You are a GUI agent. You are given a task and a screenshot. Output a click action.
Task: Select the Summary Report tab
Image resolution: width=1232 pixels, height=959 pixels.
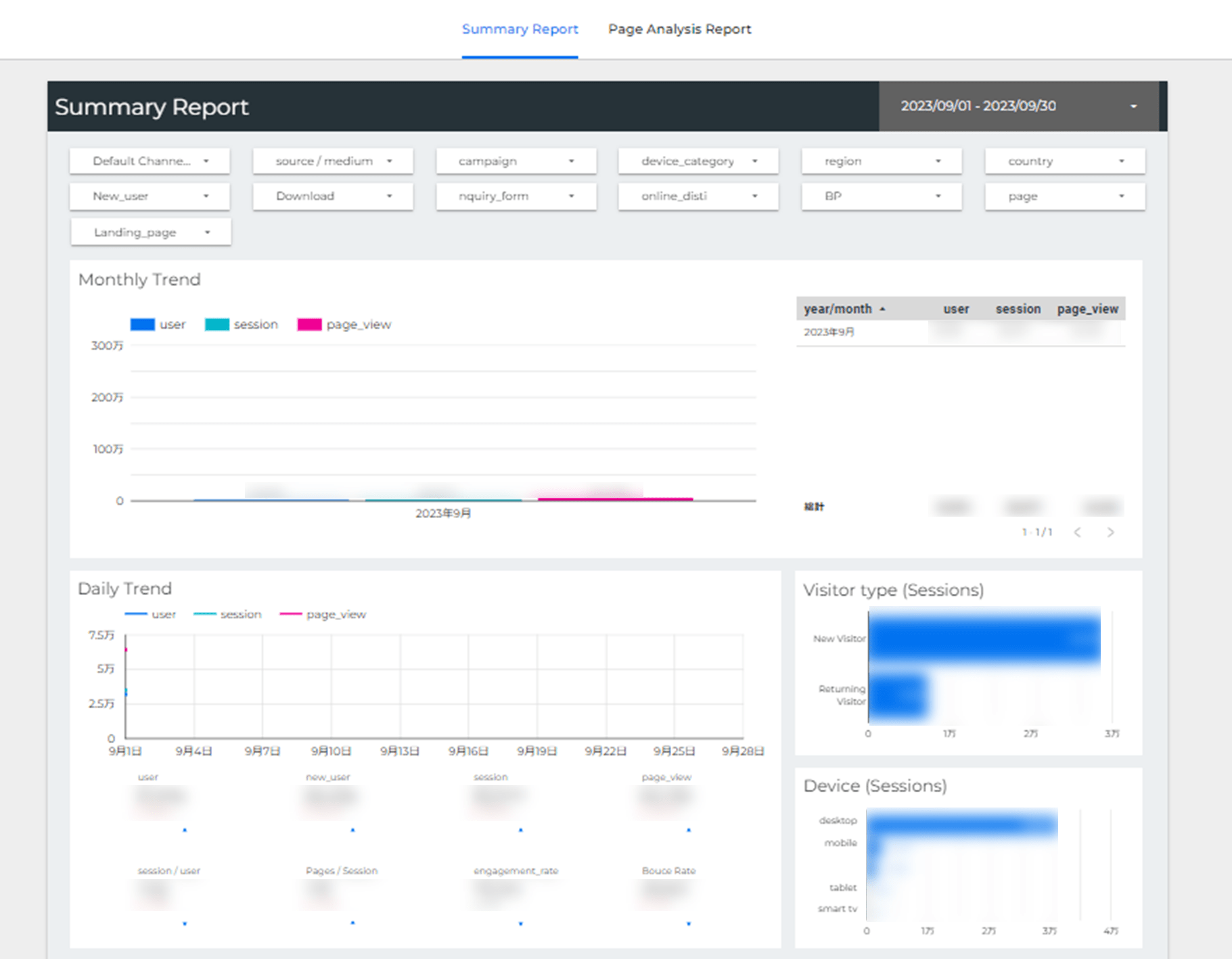(x=520, y=29)
